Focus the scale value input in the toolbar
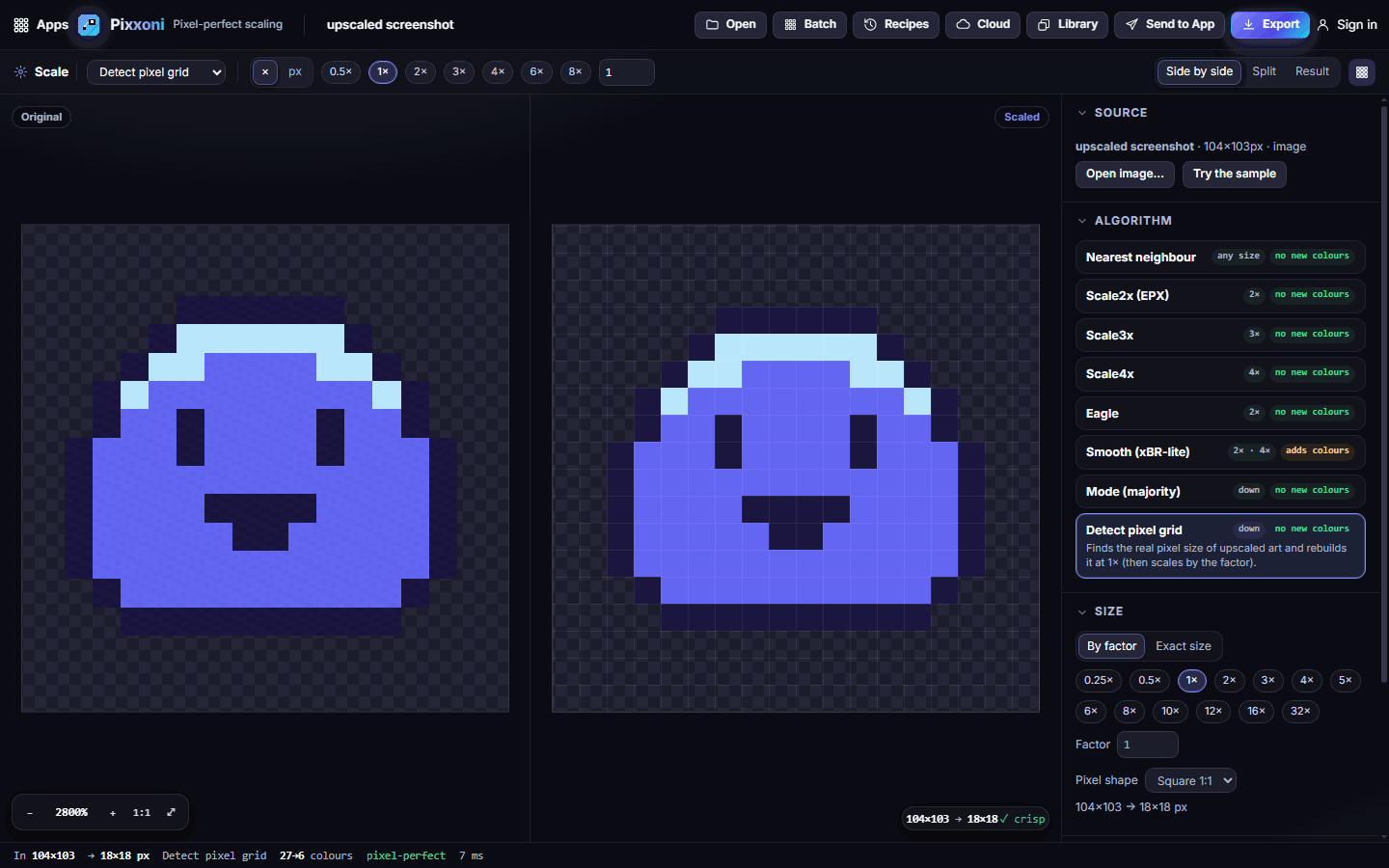1389x868 pixels. tap(627, 72)
